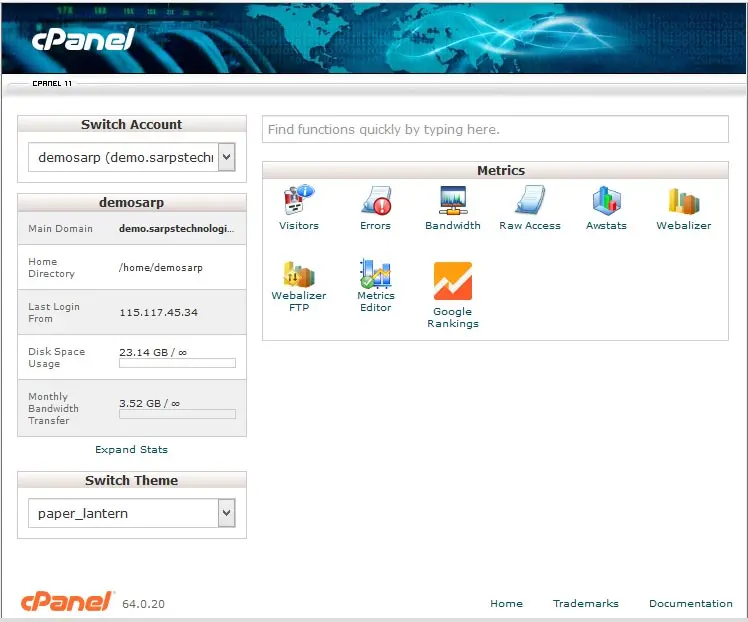Click the Disk Space Usage label
Image resolution: width=748 pixels, height=622 pixels.
pos(56,357)
